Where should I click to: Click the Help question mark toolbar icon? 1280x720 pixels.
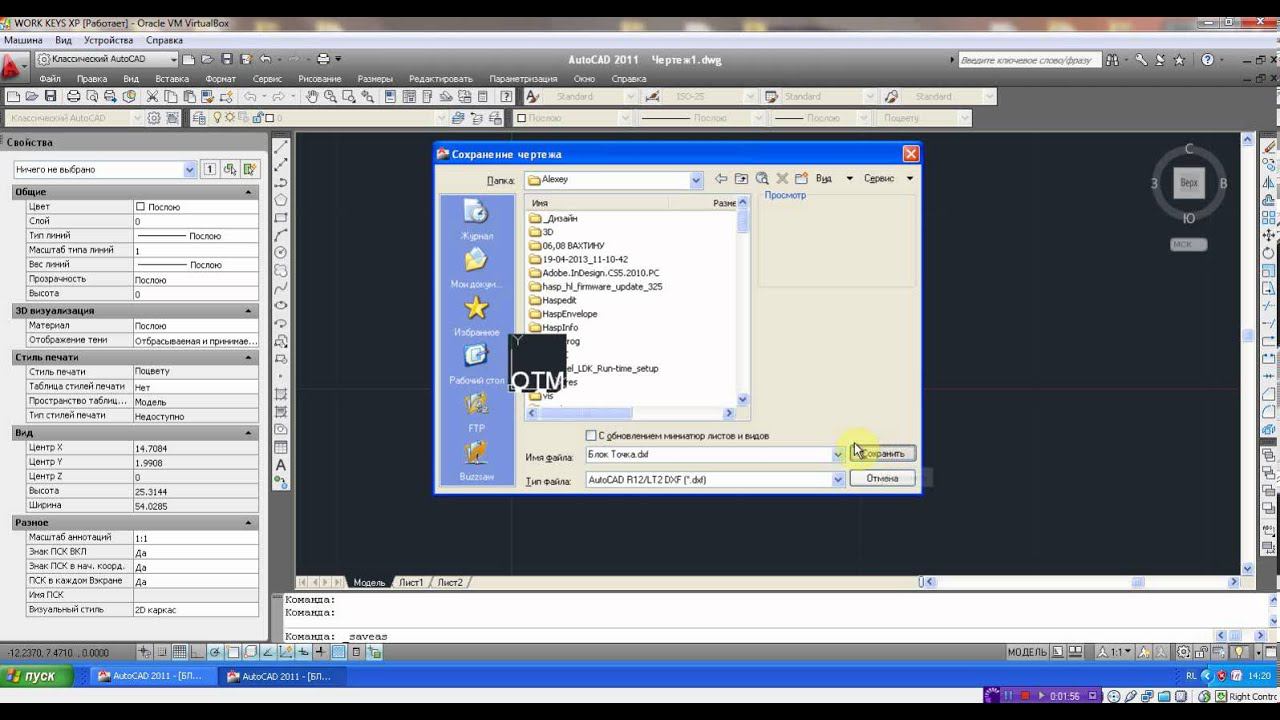pos(506,97)
